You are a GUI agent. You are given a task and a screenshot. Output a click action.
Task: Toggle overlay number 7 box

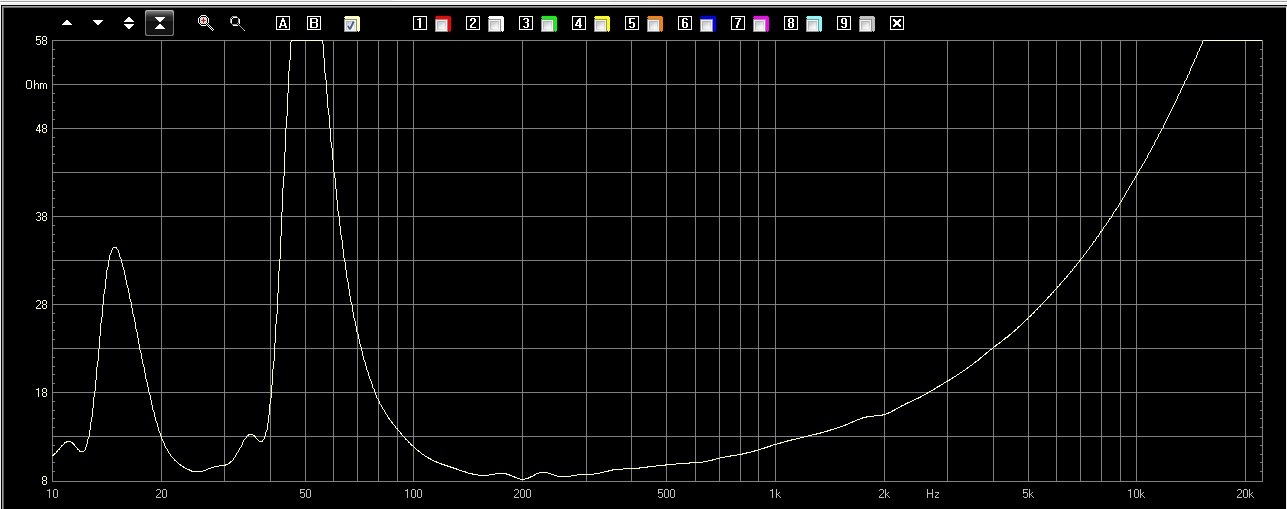(x=738, y=23)
